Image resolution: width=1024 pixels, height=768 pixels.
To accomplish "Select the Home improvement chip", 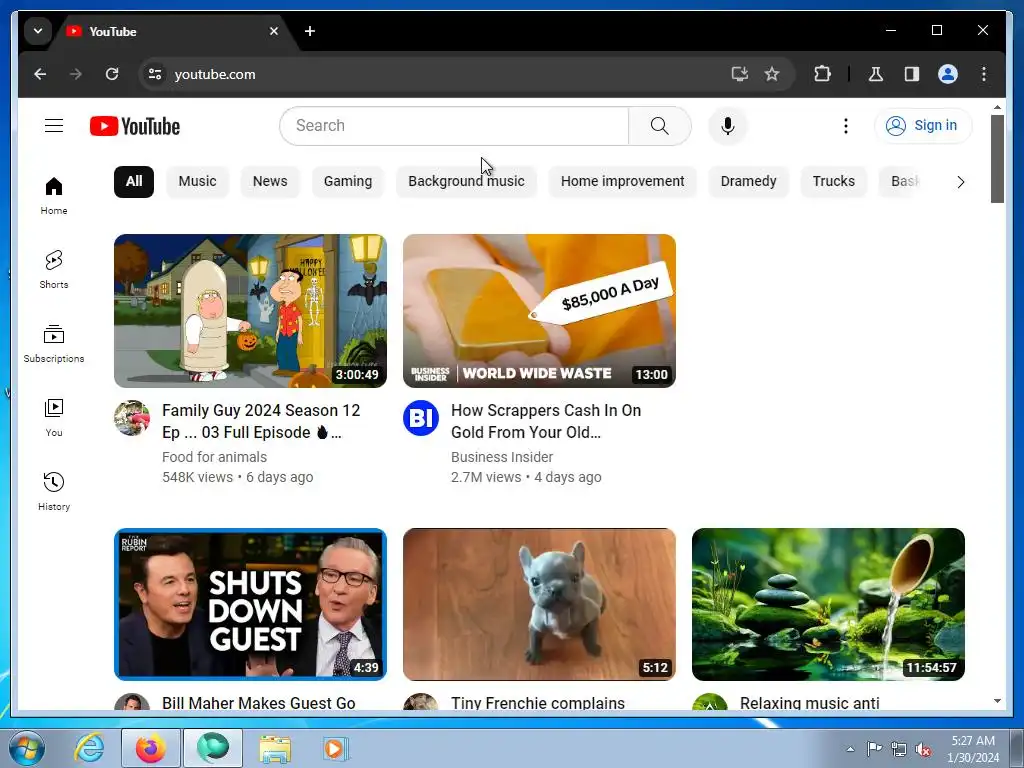I will coord(622,181).
